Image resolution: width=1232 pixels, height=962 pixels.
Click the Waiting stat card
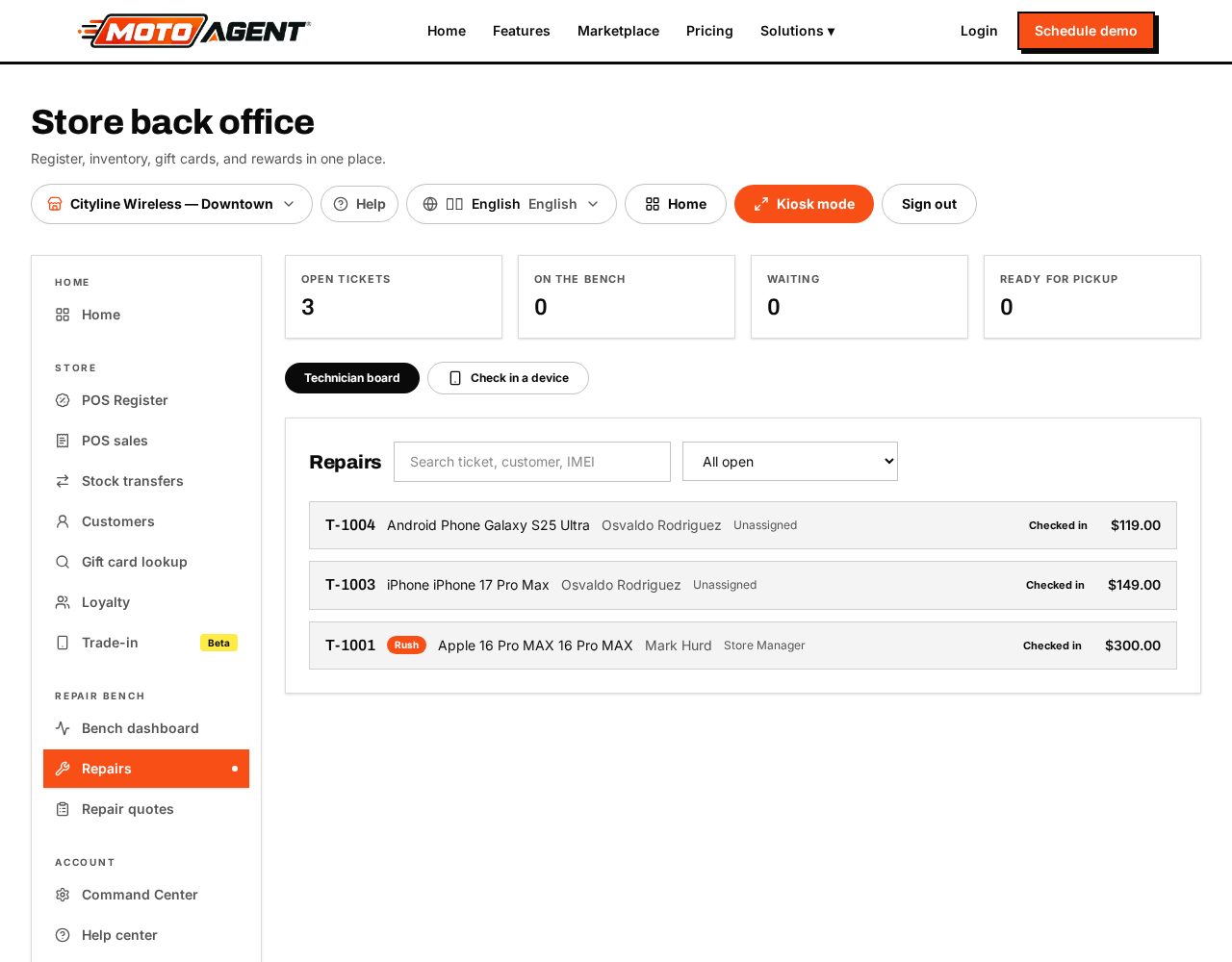[860, 296]
